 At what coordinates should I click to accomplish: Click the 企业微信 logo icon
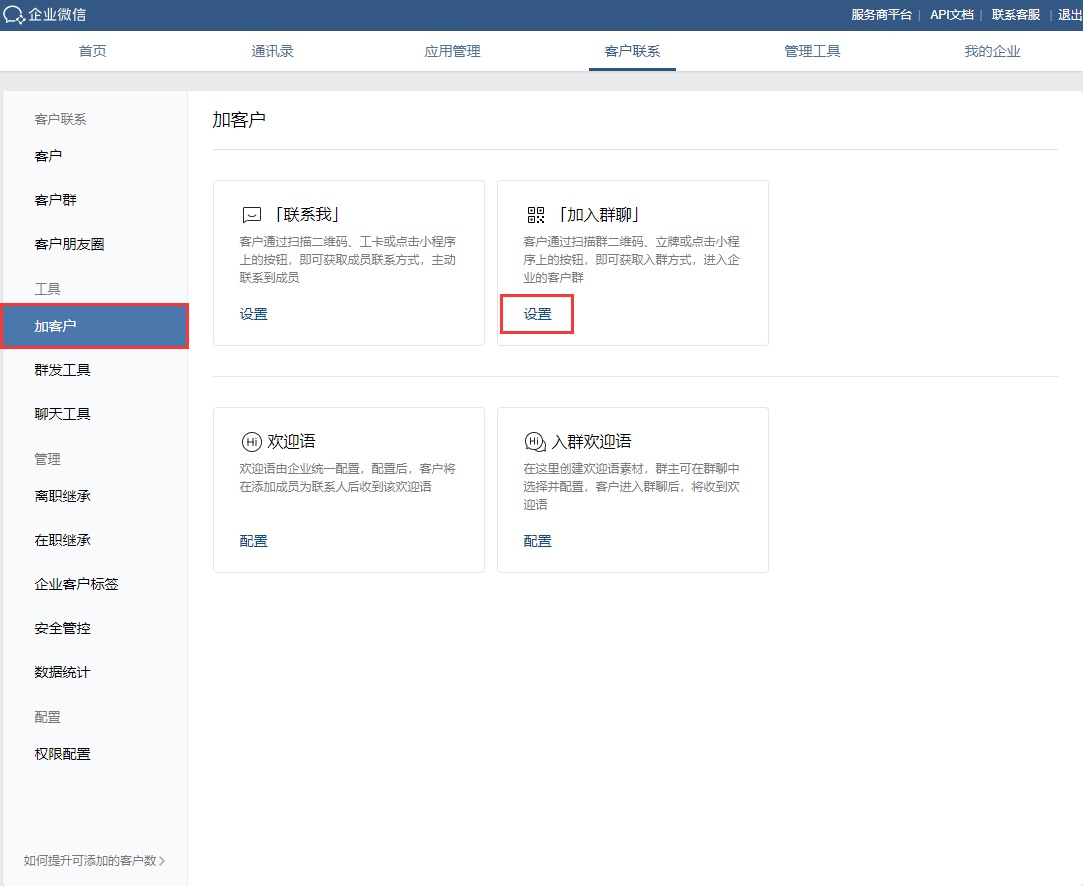(x=15, y=15)
